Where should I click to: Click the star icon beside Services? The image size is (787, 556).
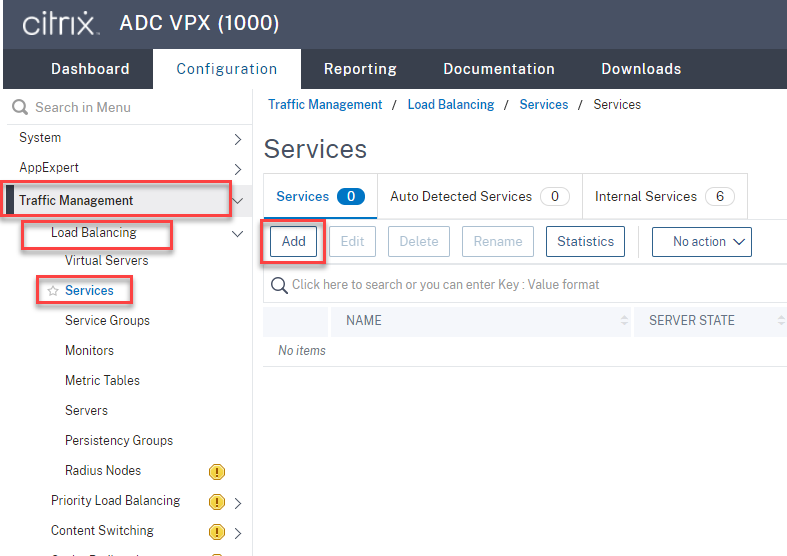pyautogui.click(x=53, y=291)
